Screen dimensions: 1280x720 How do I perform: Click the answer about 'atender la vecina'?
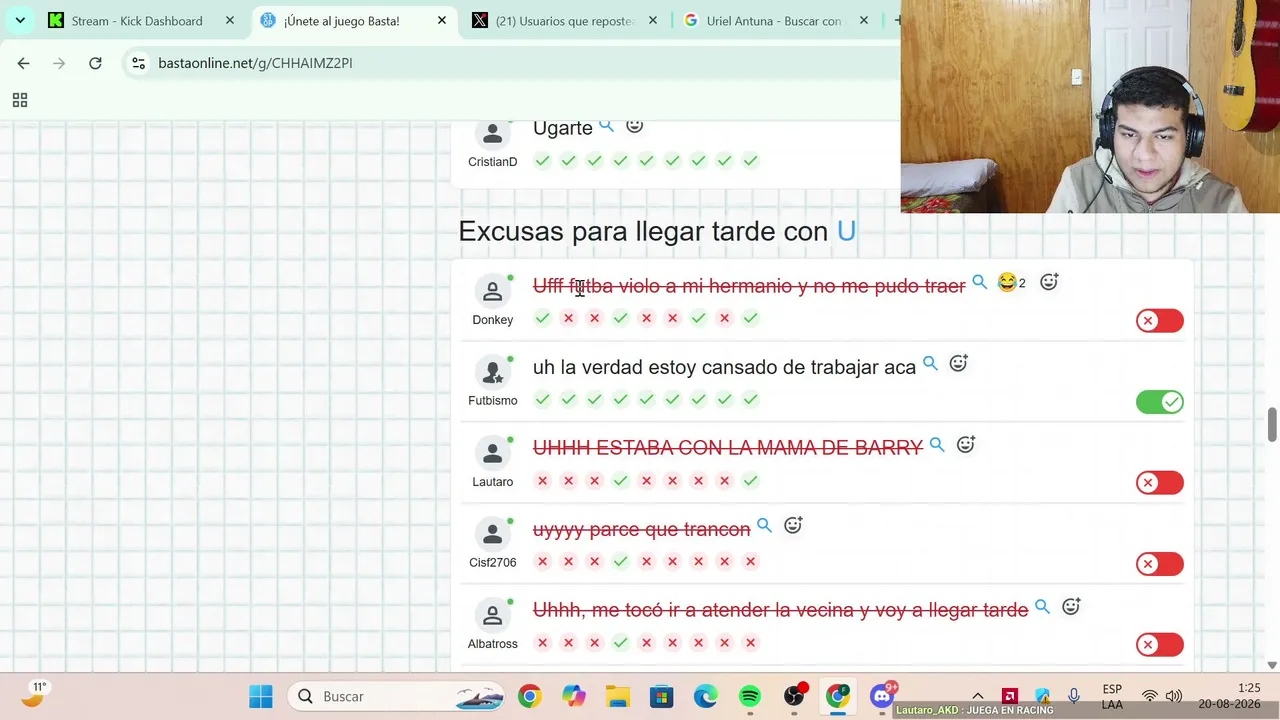pyautogui.click(x=780, y=610)
